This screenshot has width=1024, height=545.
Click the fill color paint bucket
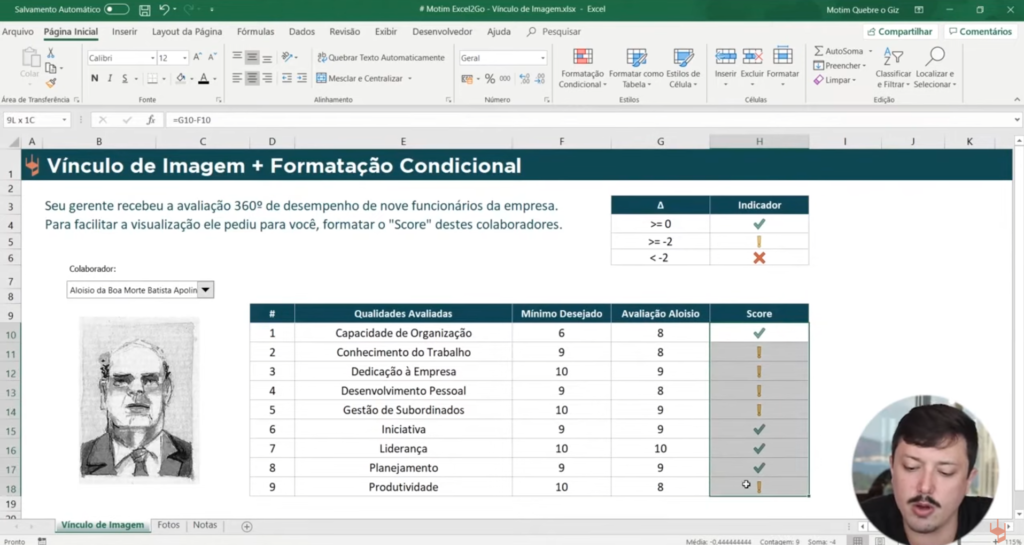pos(180,78)
